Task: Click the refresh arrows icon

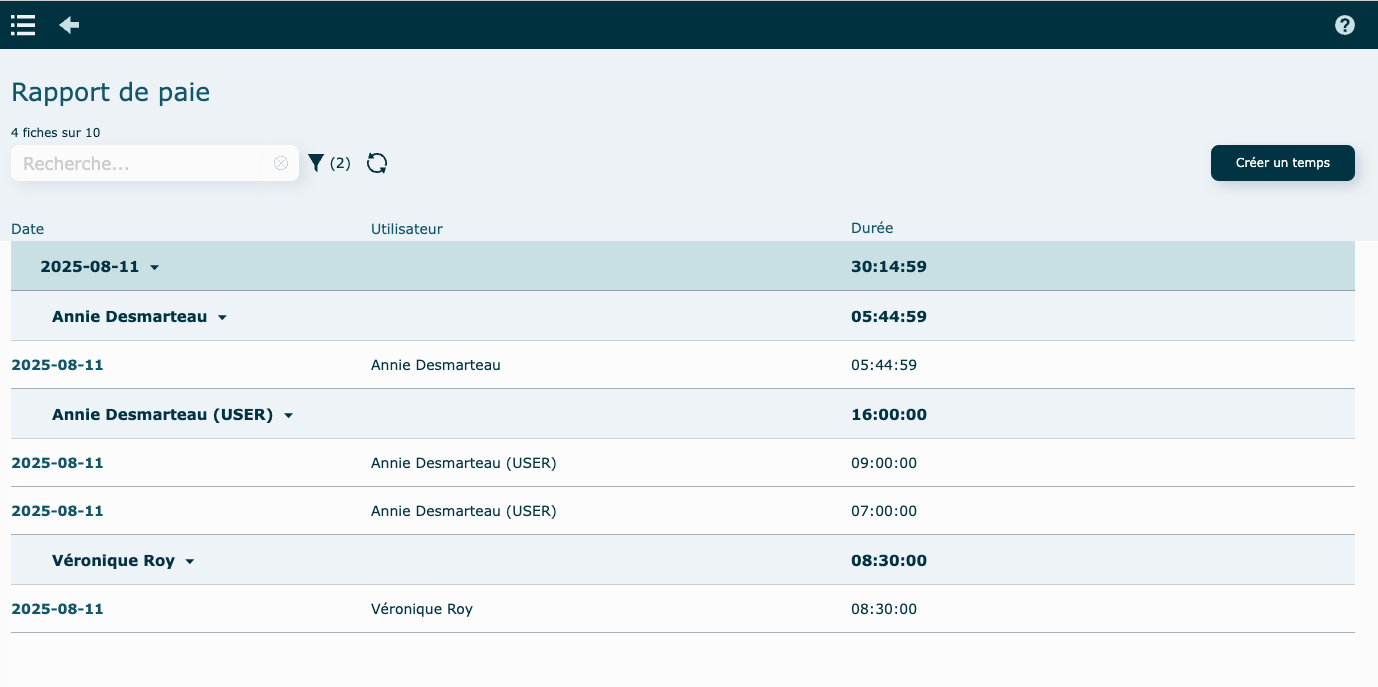Action: [377, 163]
